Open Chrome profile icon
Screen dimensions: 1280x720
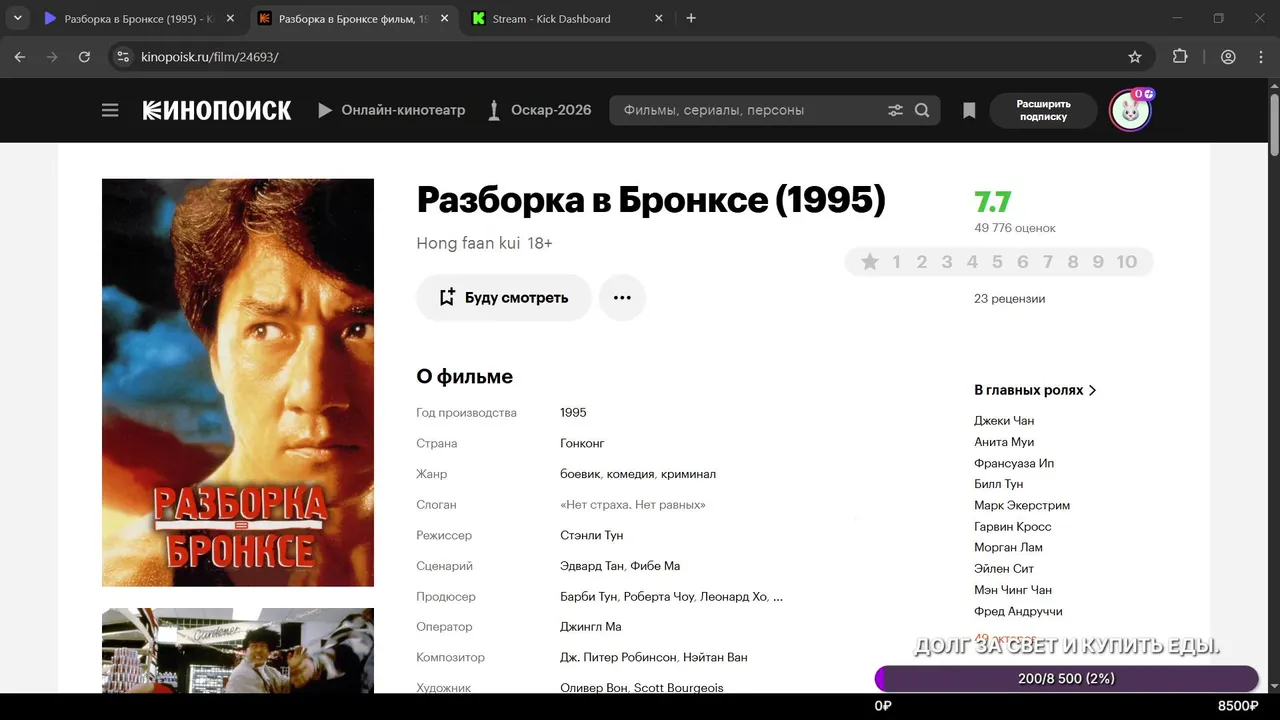point(1228,57)
